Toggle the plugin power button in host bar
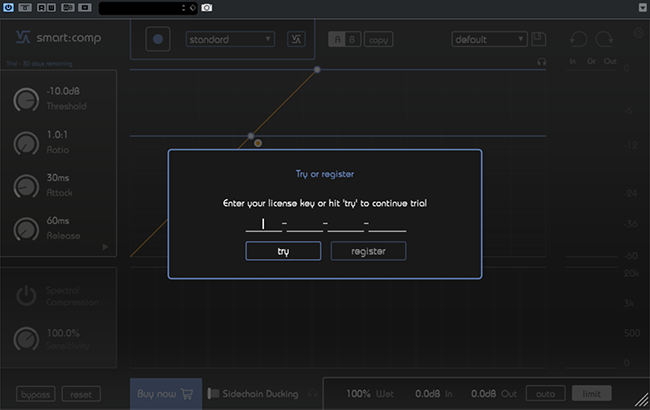Viewport: 650px width, 410px height. click(9, 7)
